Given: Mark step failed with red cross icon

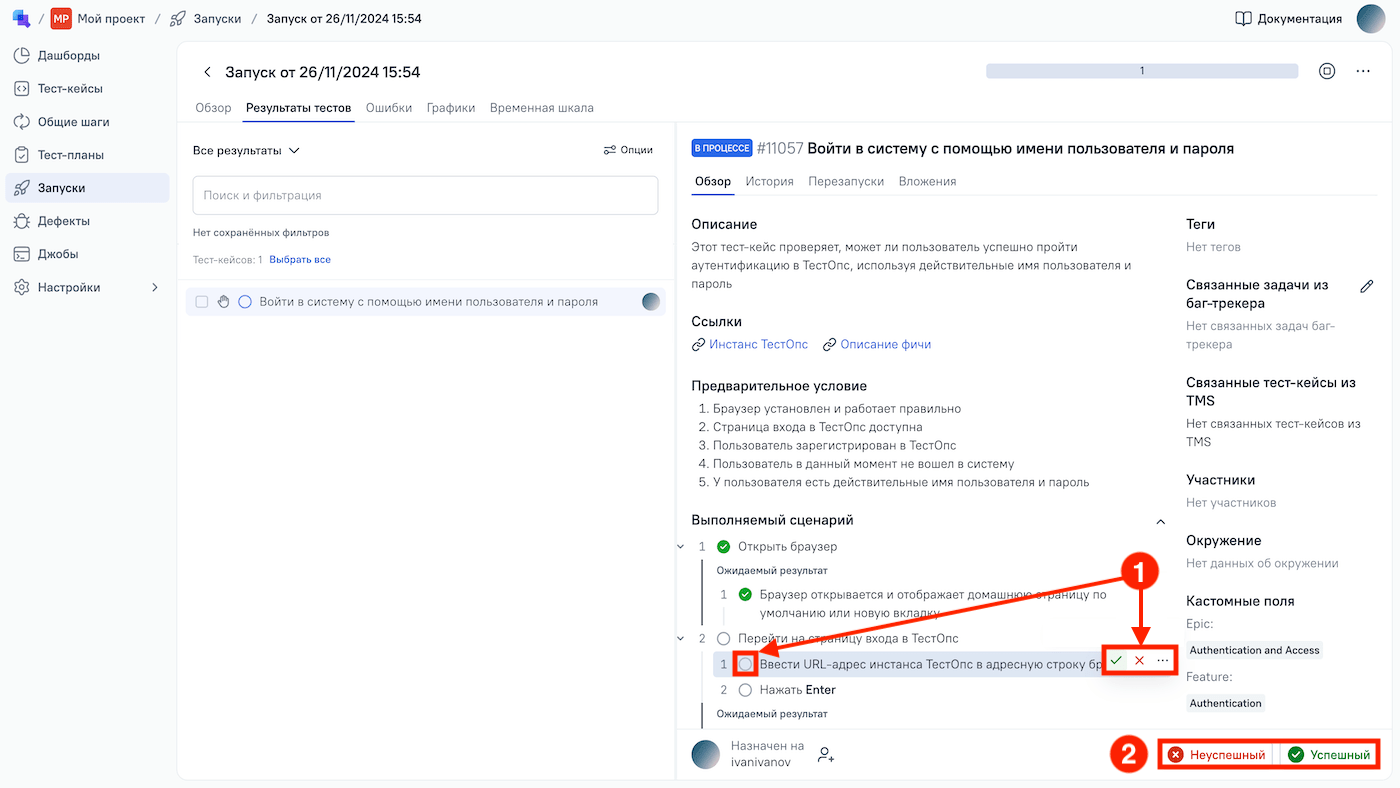Looking at the screenshot, I should [x=1139, y=661].
